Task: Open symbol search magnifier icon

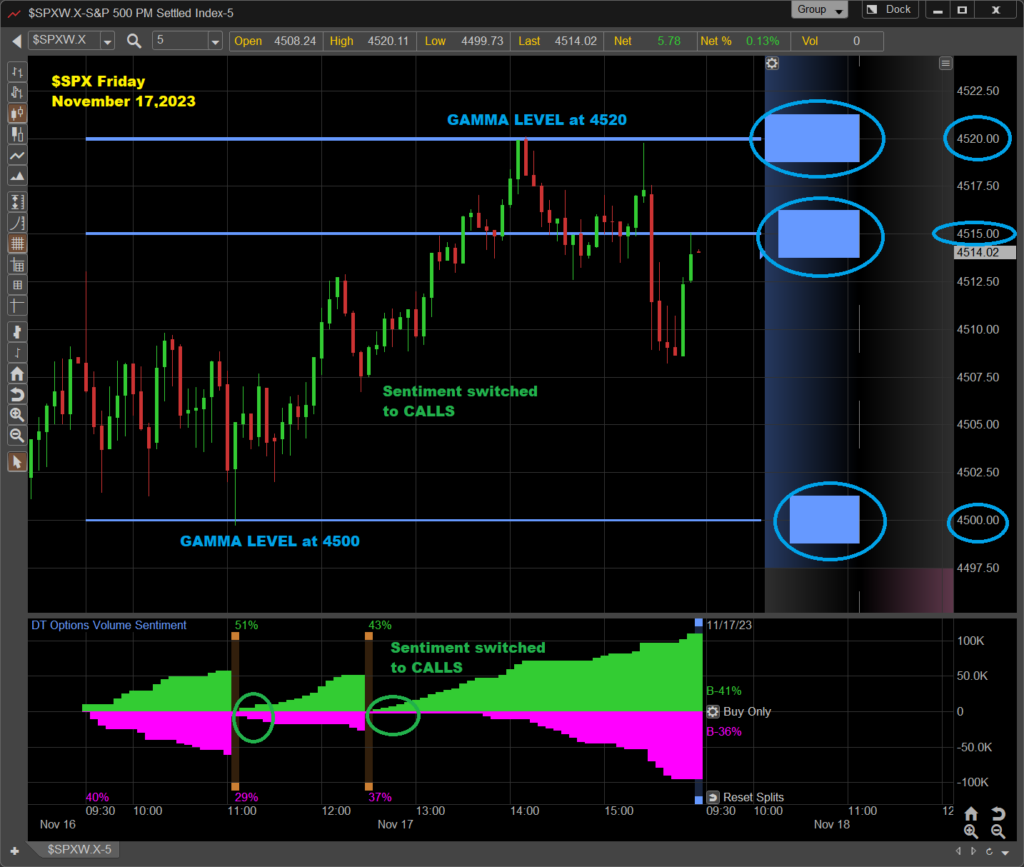Action: (x=134, y=41)
